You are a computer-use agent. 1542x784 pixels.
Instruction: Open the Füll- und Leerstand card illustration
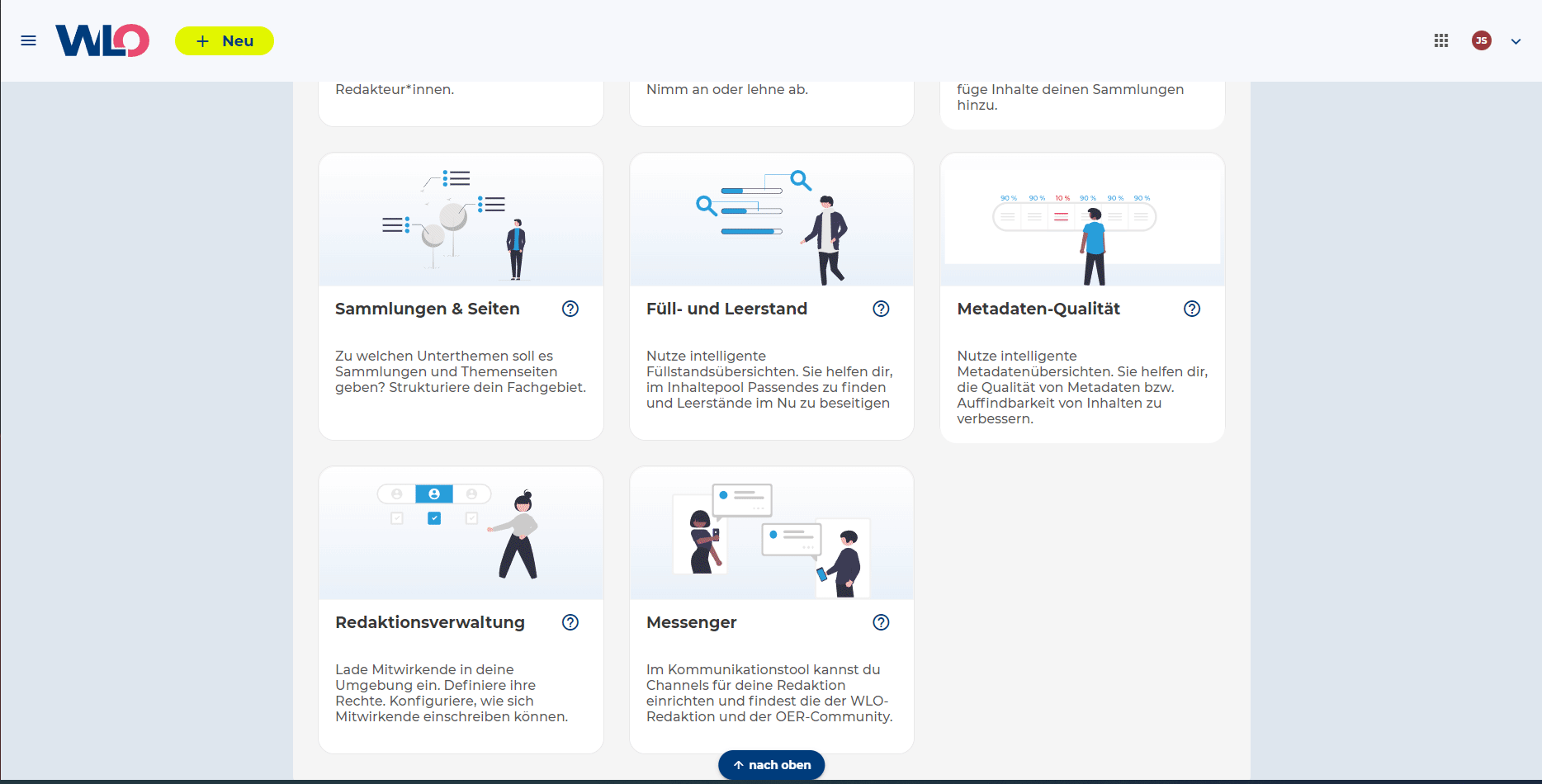(x=771, y=221)
